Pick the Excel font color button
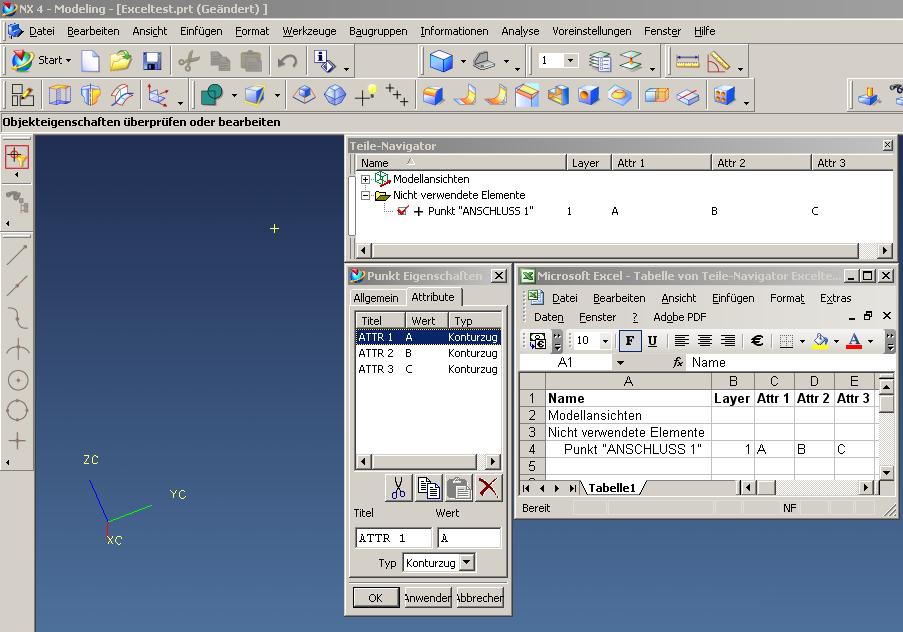The height and width of the screenshot is (632, 903). coord(854,340)
